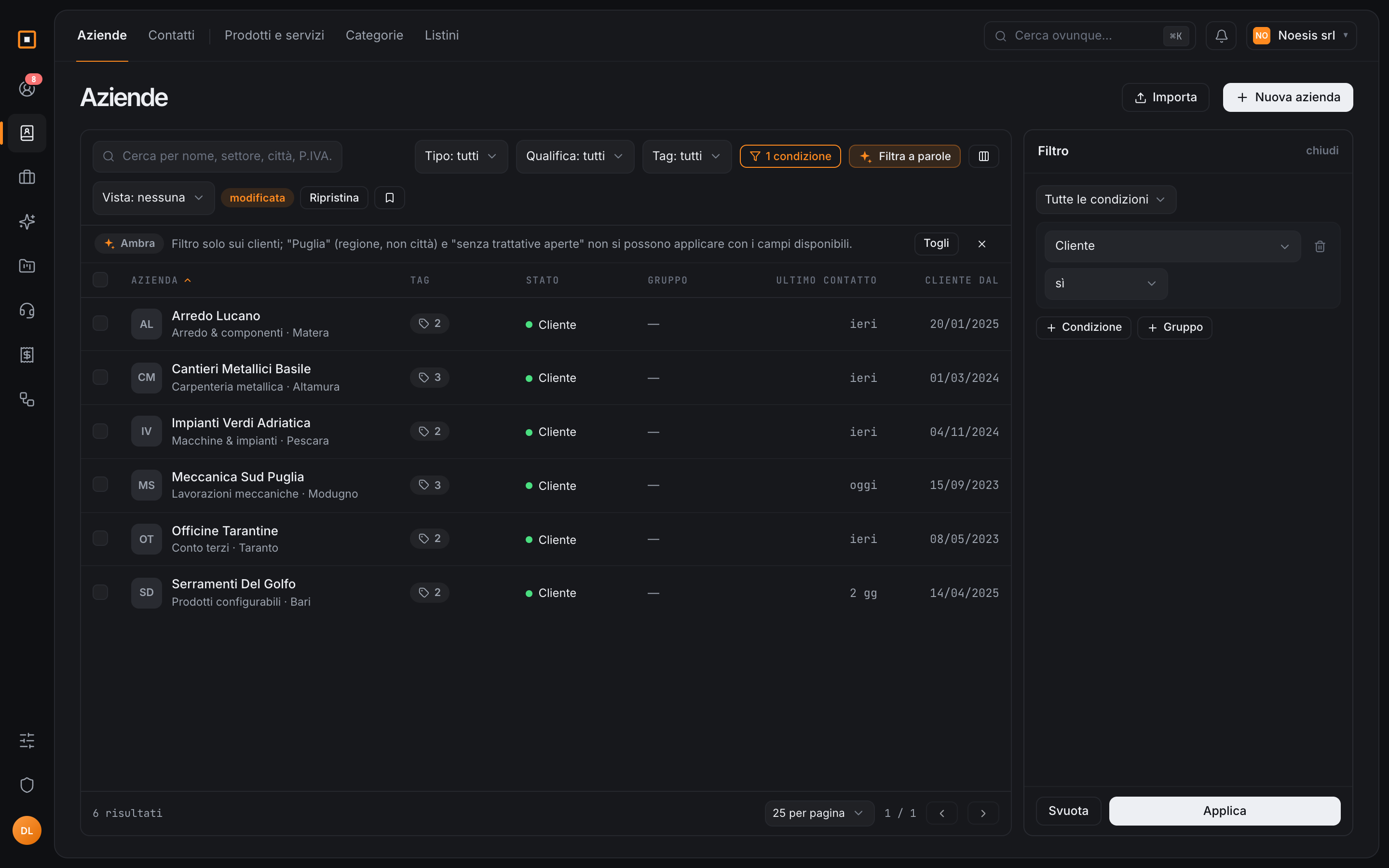Switch to Prodotti e servizi tab
Screen dimensions: 1389x868
pos(274,36)
